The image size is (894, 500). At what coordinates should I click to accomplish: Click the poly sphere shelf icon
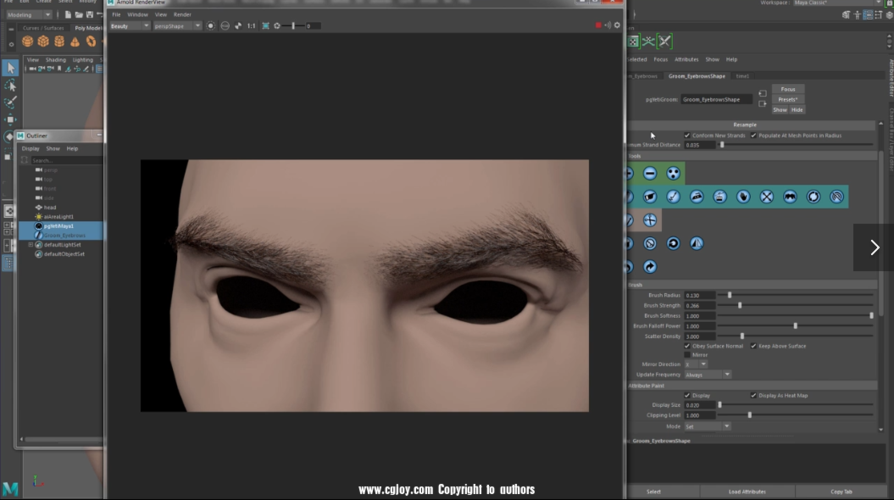coord(27,41)
